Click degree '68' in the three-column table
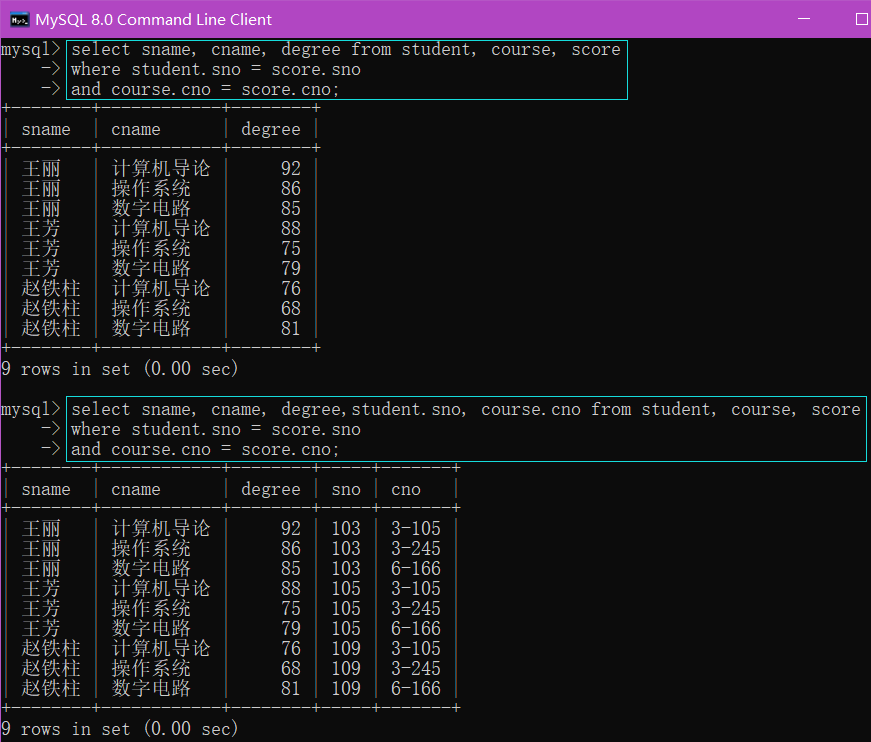This screenshot has width=871, height=742. coord(291,308)
